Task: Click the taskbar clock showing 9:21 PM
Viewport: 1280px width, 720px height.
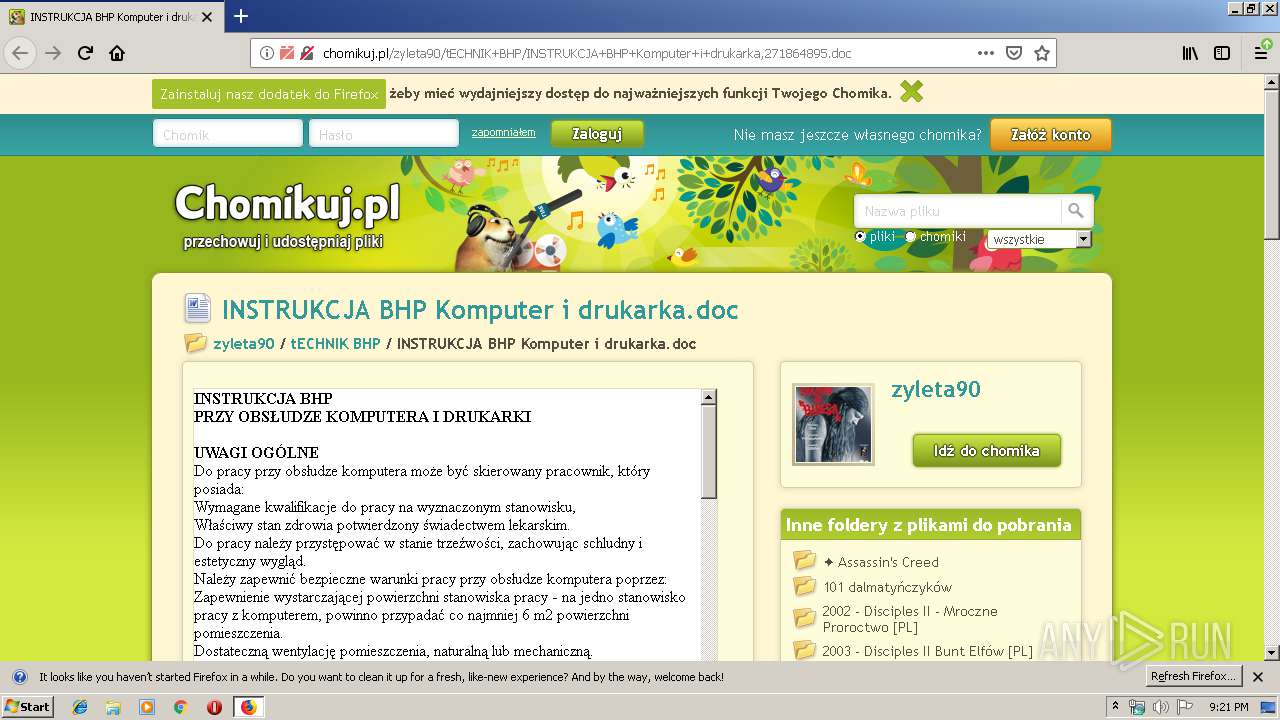Action: [x=1229, y=707]
